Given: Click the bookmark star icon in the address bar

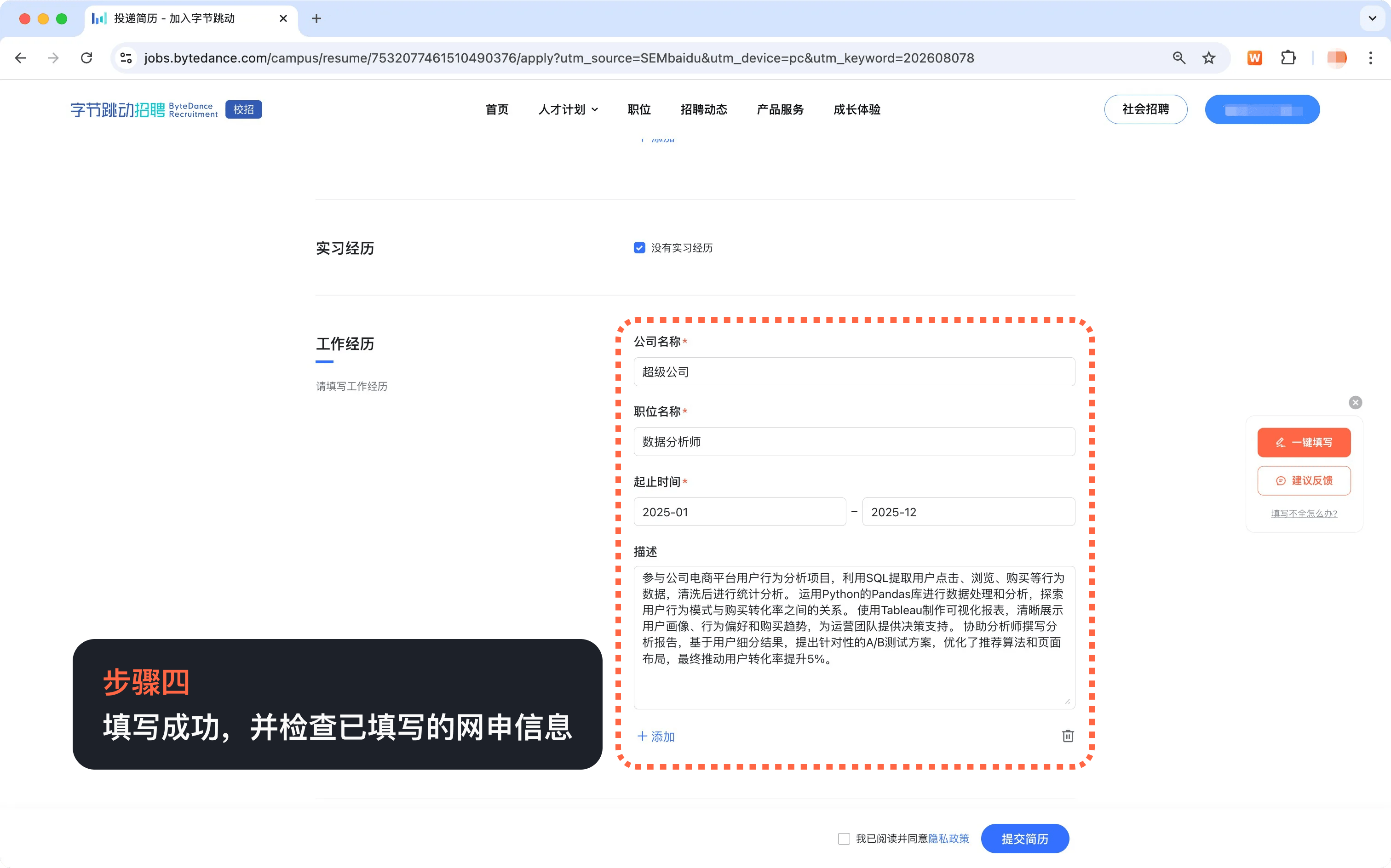Looking at the screenshot, I should click(1208, 58).
